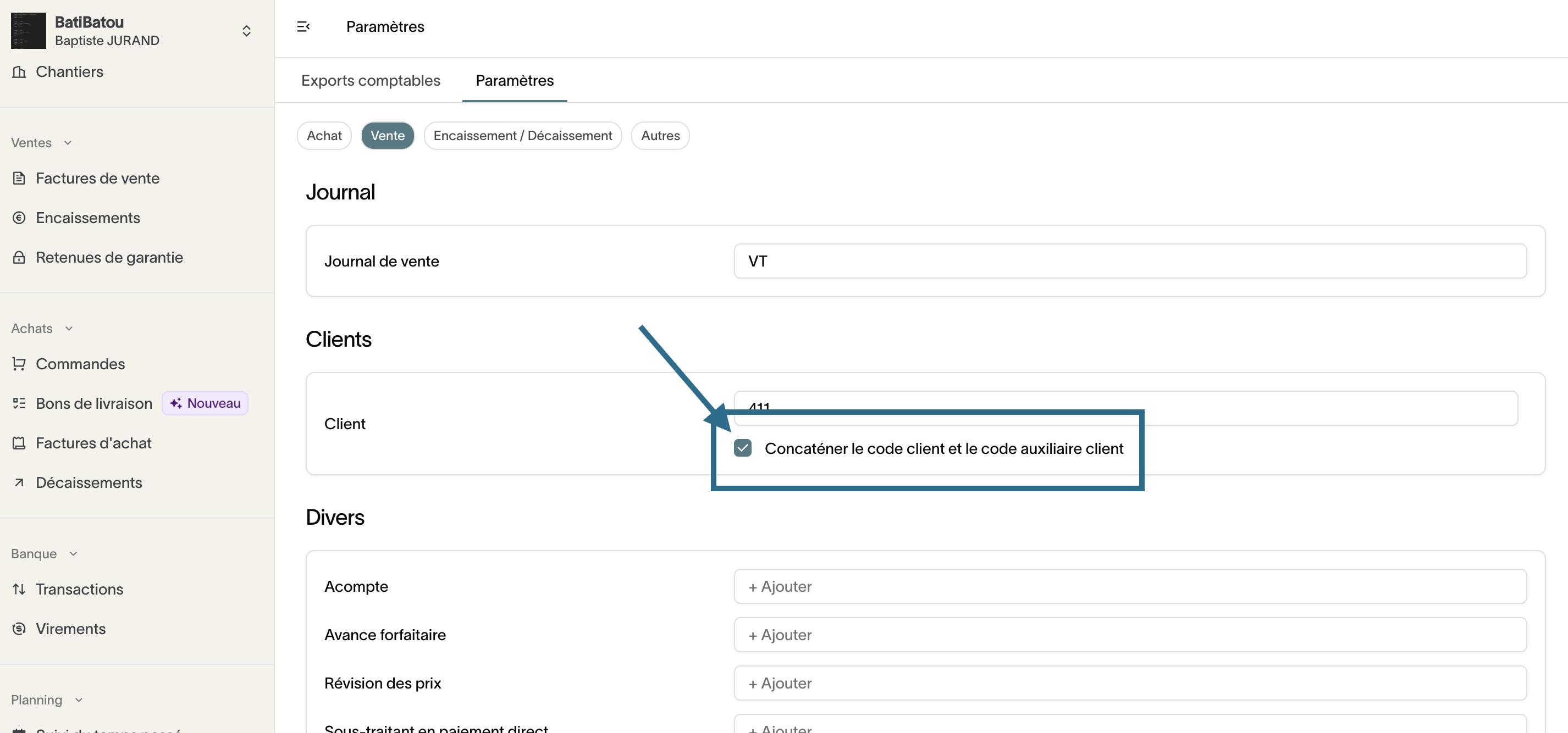This screenshot has width=1568, height=733.
Task: Uncheck the Concaténer le code client checkbox
Action: click(x=742, y=448)
